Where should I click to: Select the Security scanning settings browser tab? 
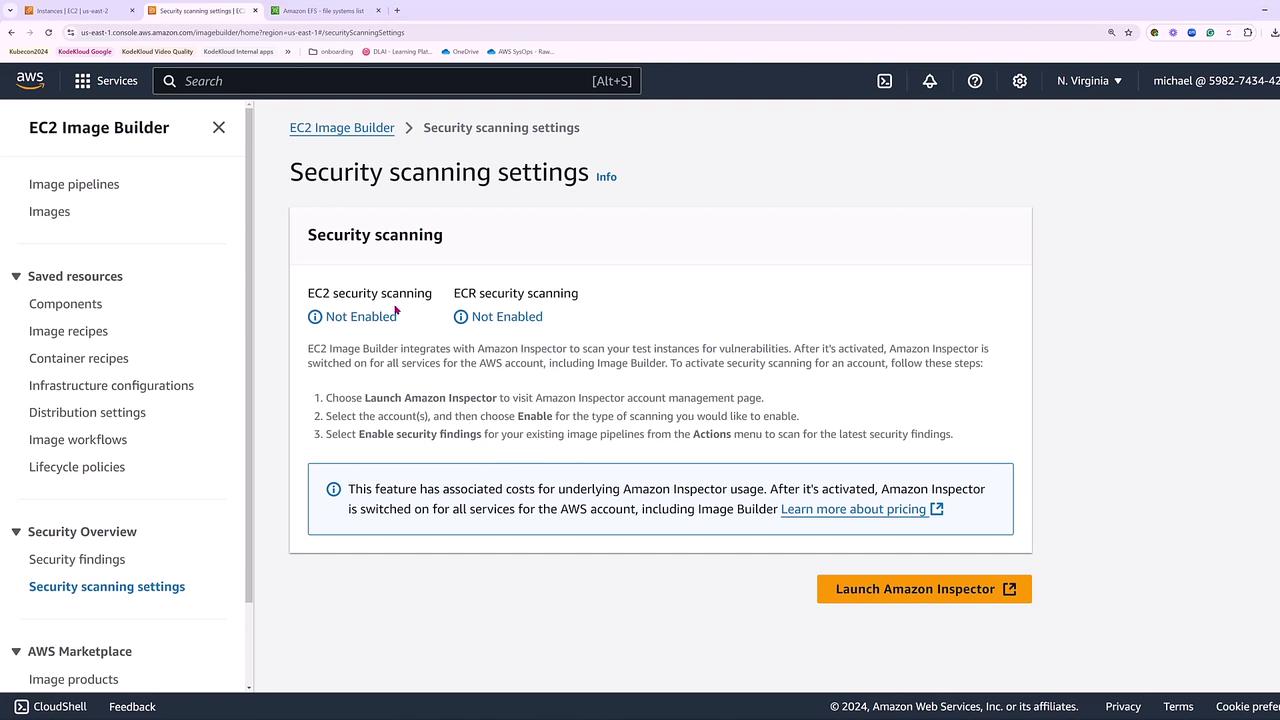[202, 11]
